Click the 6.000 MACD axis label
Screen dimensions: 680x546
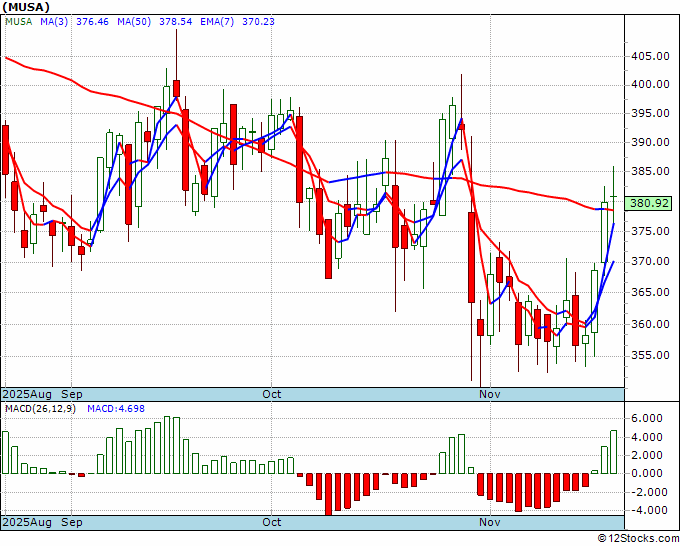647,418
